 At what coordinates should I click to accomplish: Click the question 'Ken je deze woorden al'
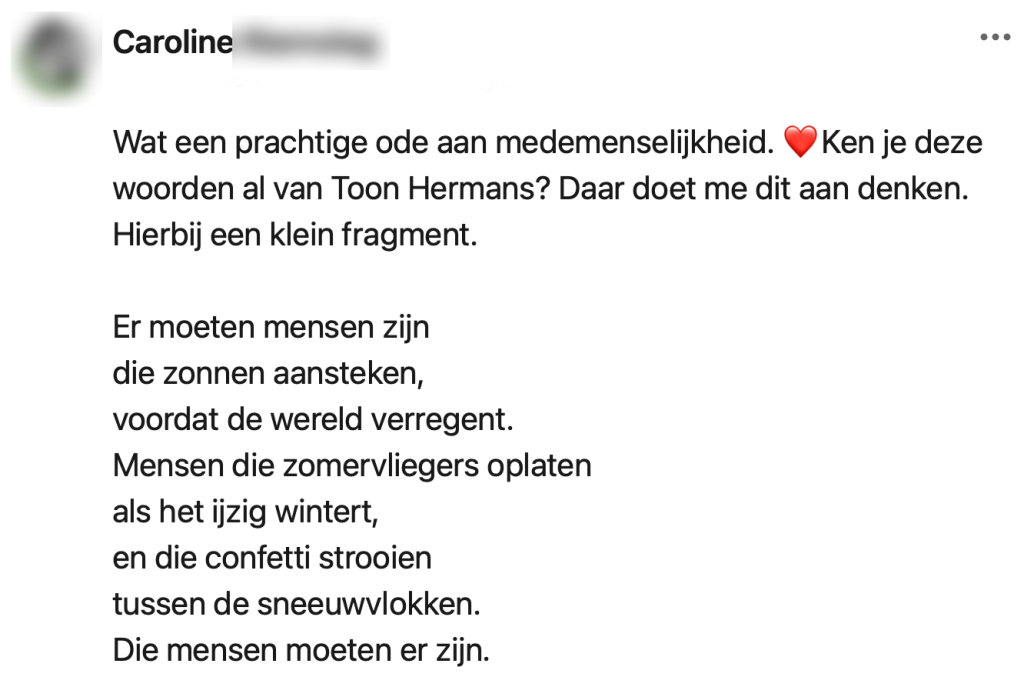(x=900, y=141)
